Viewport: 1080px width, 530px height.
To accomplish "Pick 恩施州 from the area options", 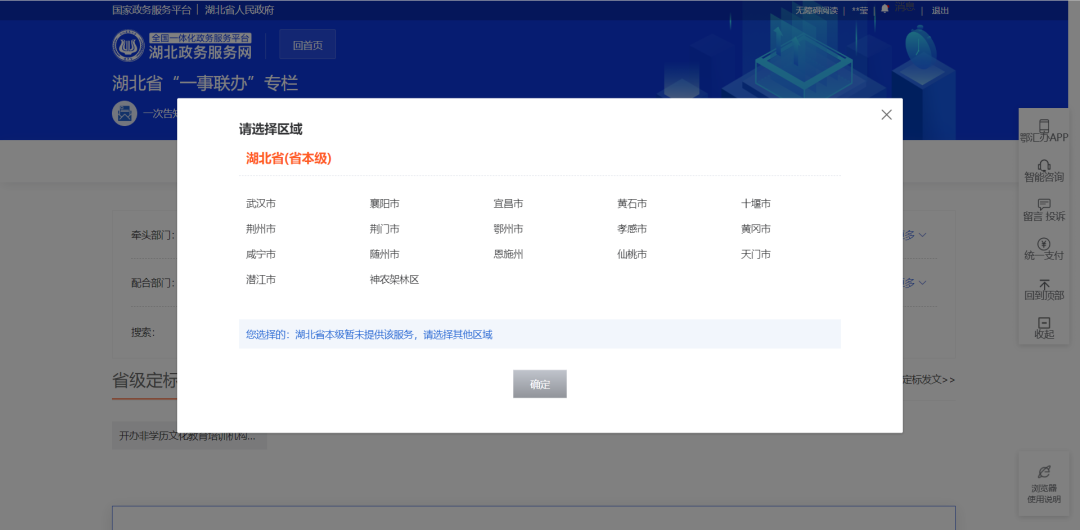I will coord(508,255).
